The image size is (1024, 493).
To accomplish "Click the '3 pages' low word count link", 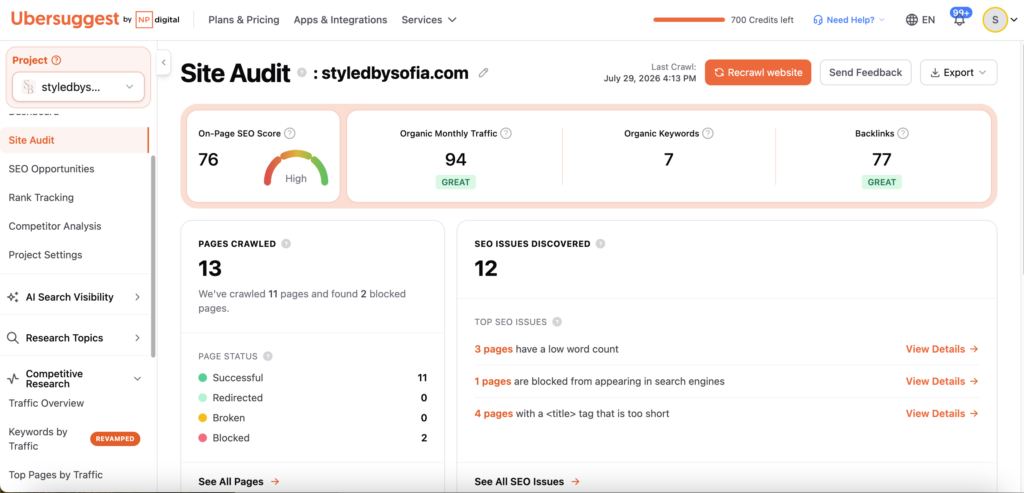I will (x=494, y=349).
